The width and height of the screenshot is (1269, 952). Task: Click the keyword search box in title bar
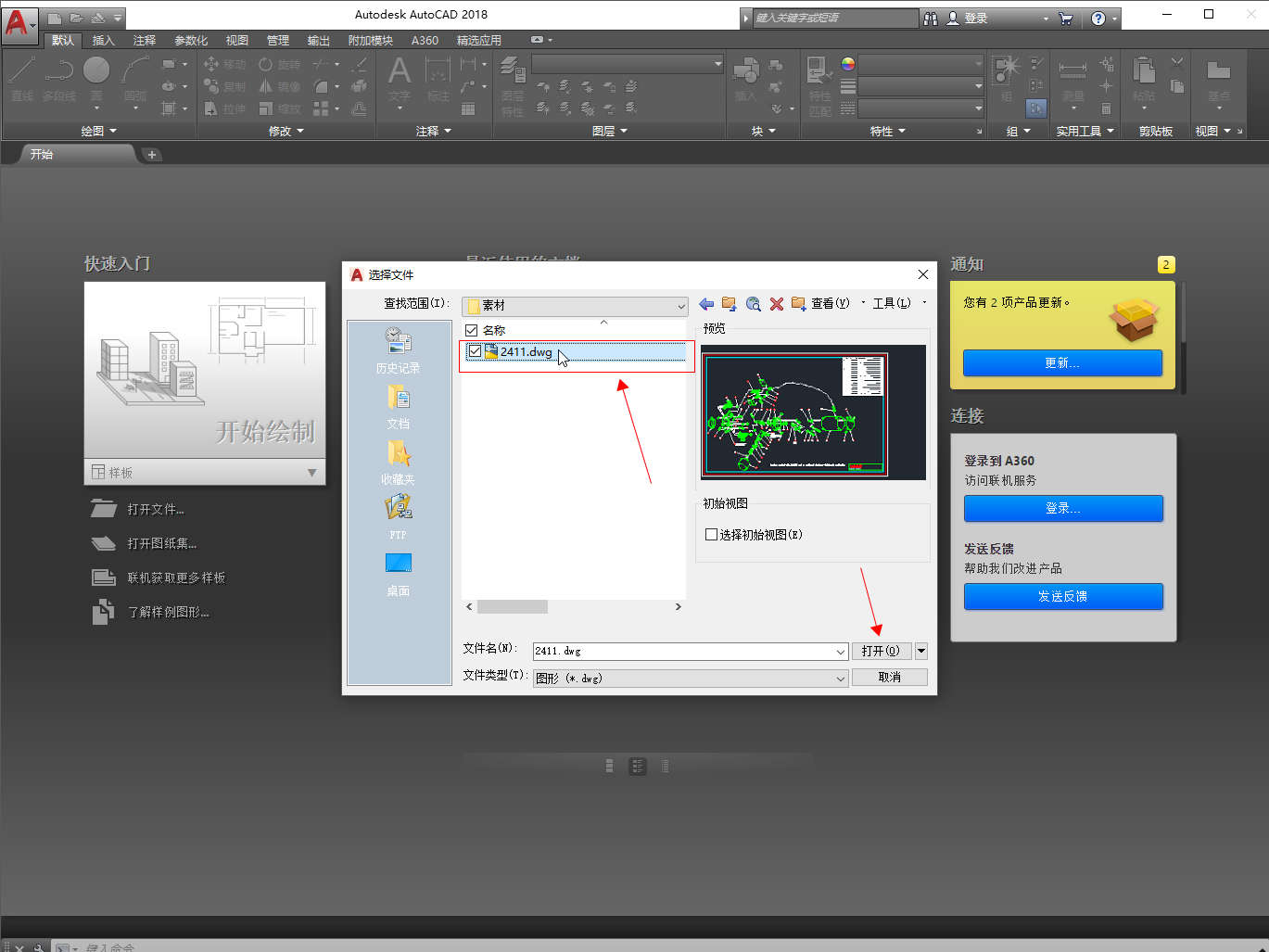[835, 18]
